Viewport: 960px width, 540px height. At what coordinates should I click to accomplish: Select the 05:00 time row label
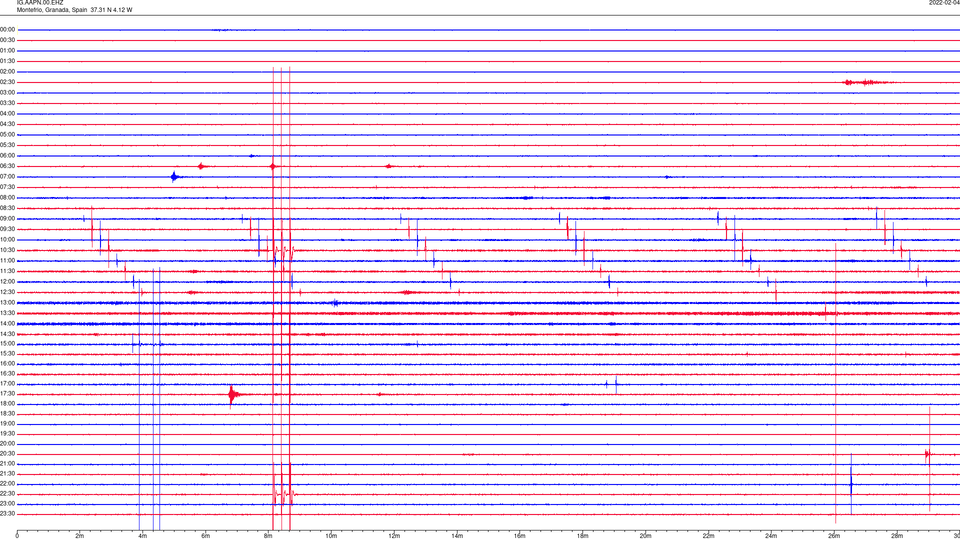coord(7,135)
